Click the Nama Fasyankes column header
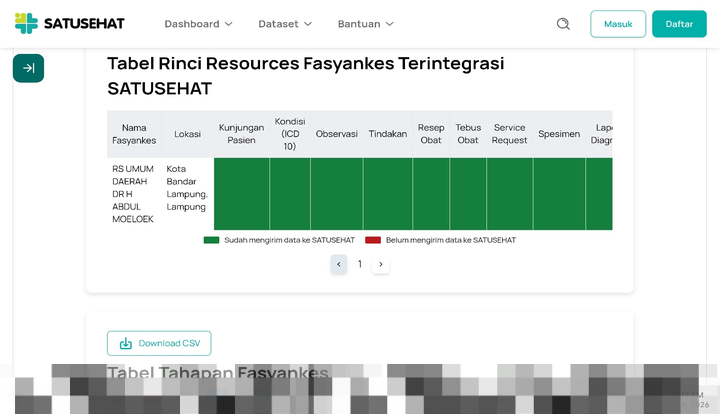The image size is (720, 414). pos(134,134)
